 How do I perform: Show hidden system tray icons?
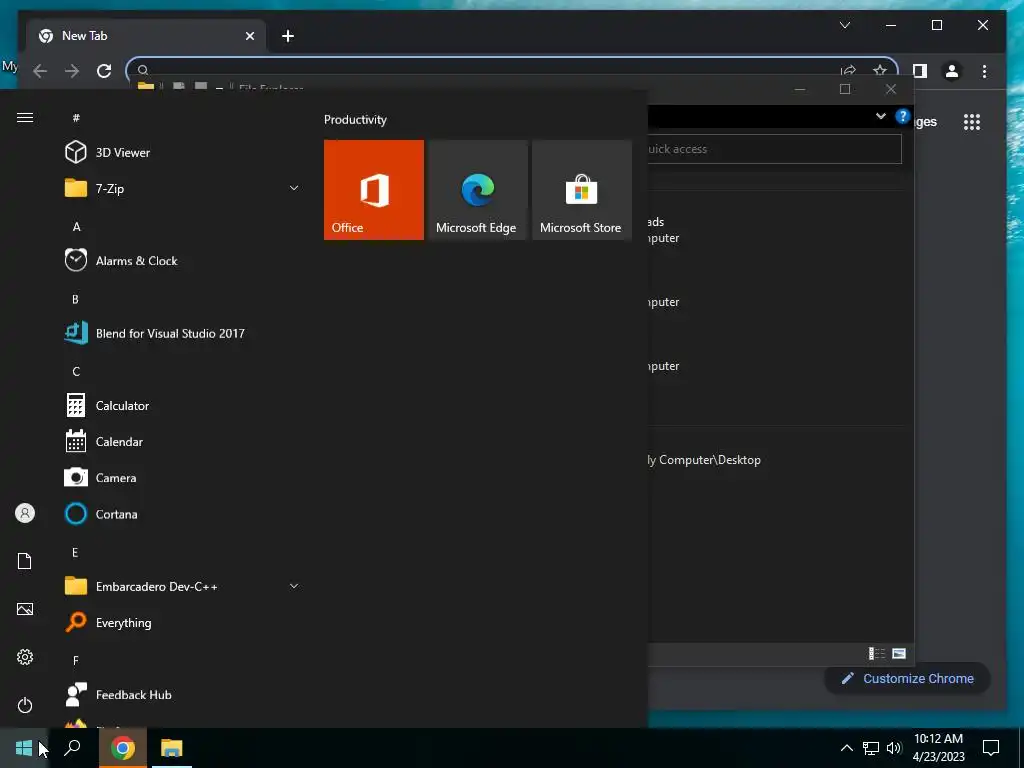[x=846, y=748]
